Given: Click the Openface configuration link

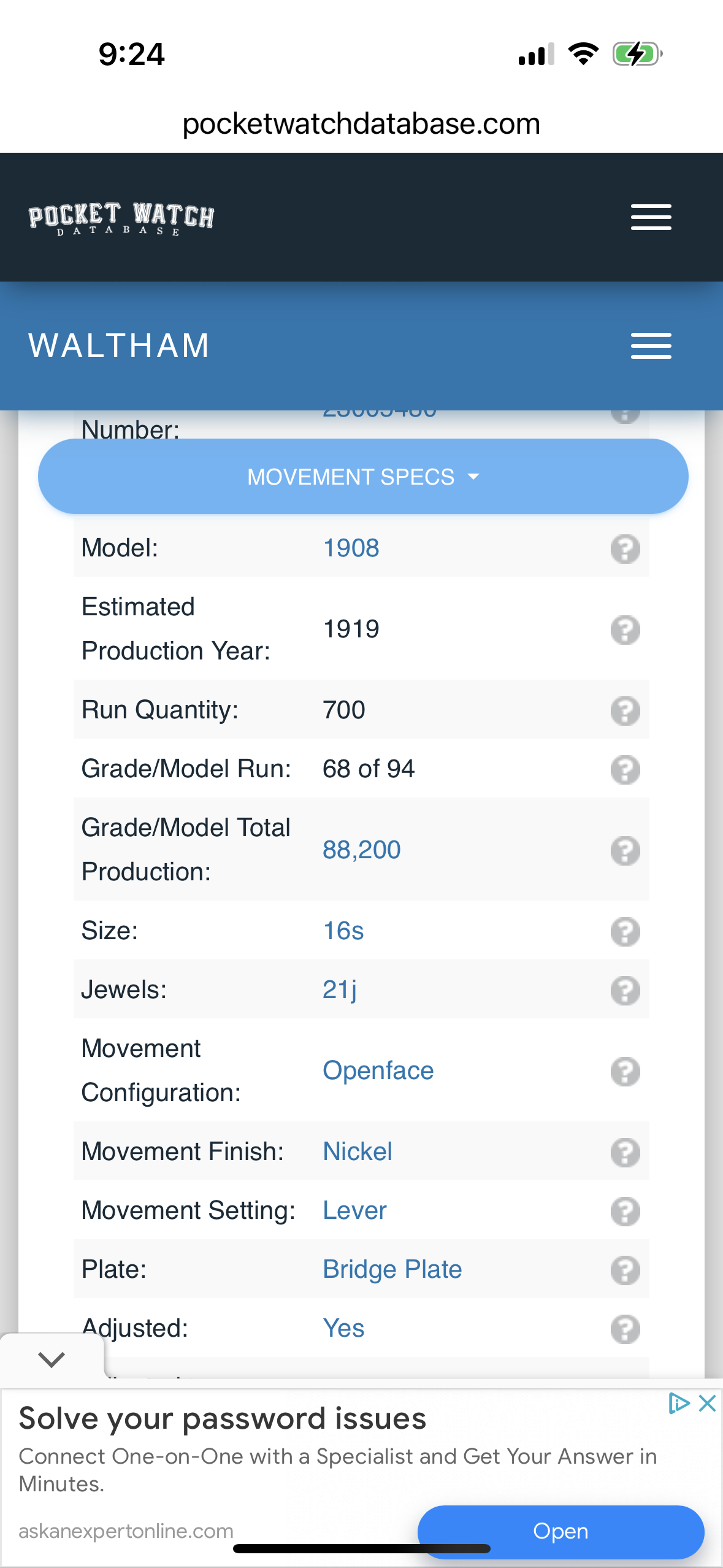Looking at the screenshot, I should (x=378, y=1071).
